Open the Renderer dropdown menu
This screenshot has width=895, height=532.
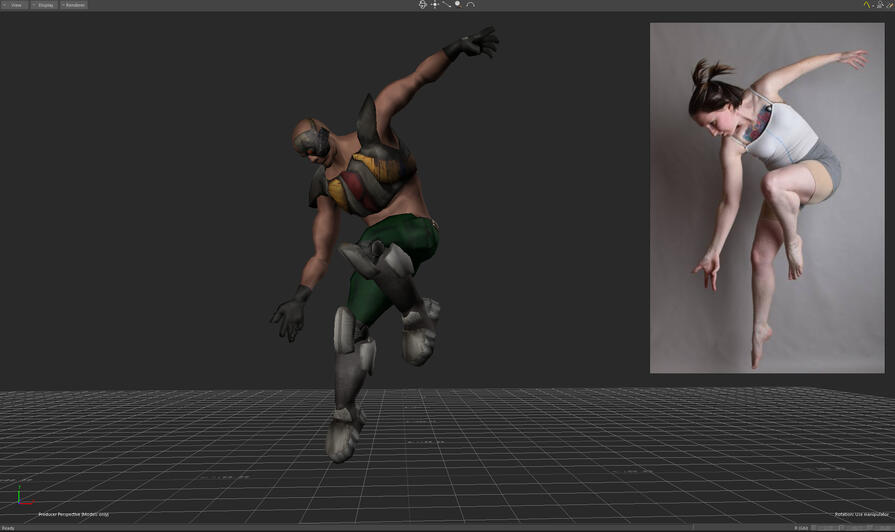point(74,5)
